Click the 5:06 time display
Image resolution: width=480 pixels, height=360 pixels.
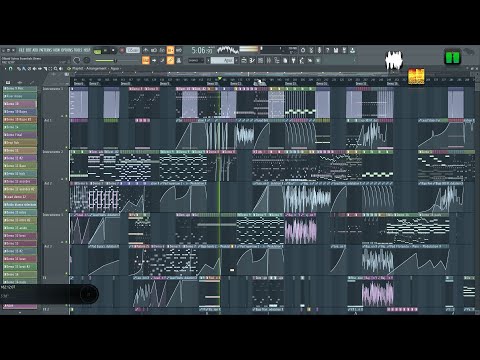click(203, 50)
